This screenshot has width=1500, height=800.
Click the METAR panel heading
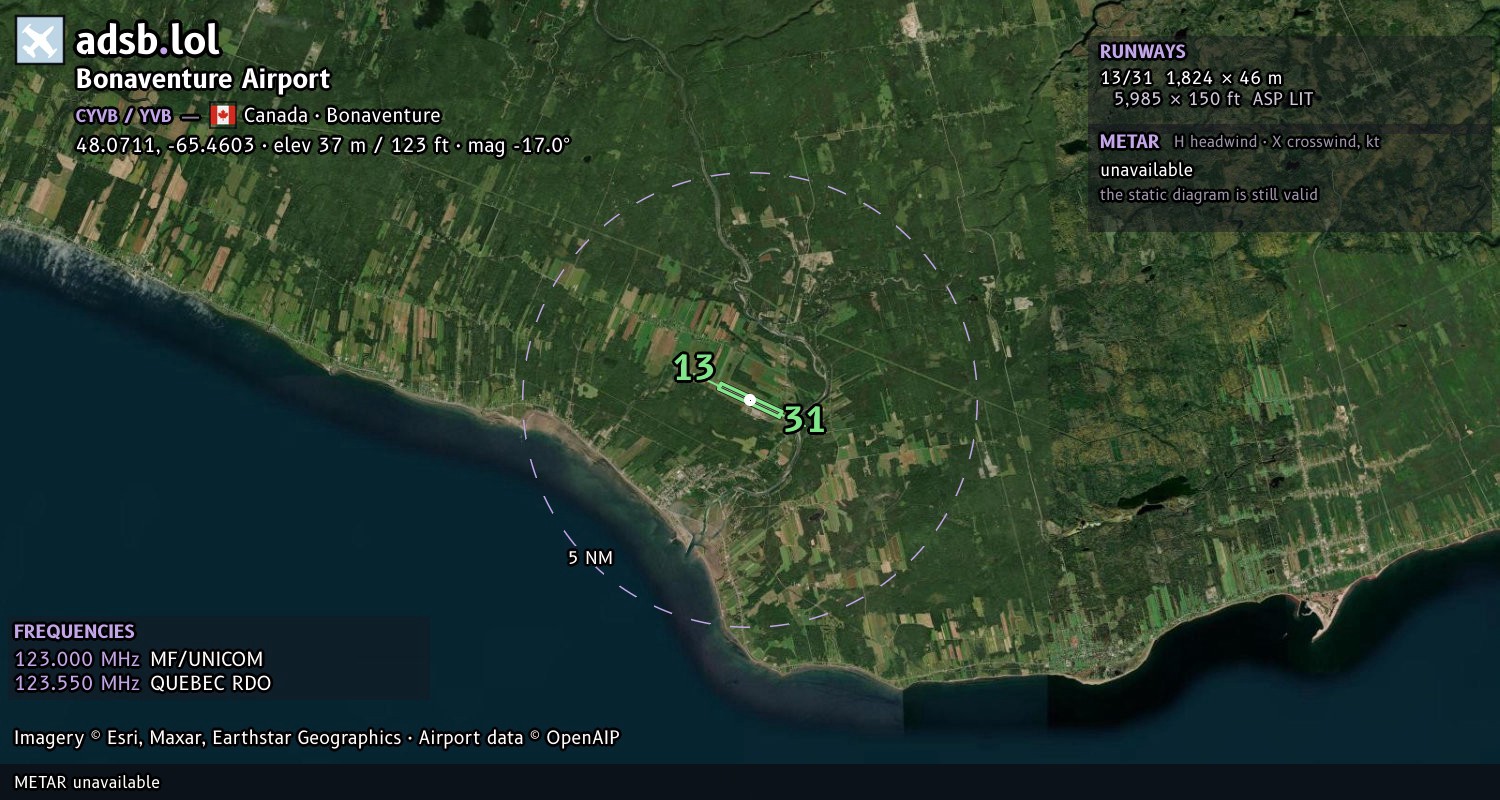[1129, 142]
